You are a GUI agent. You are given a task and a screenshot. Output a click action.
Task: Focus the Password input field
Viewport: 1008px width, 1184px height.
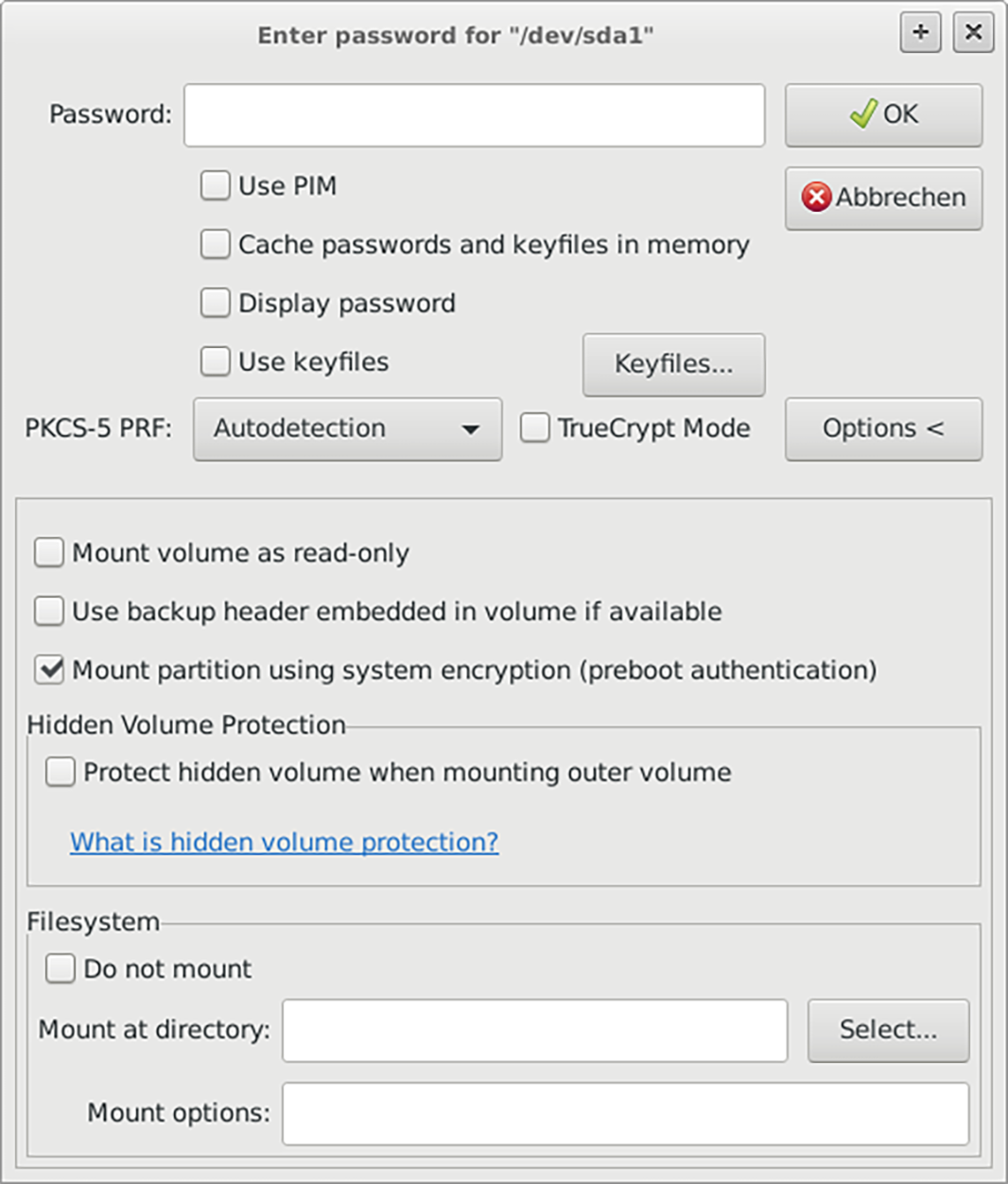point(474,115)
